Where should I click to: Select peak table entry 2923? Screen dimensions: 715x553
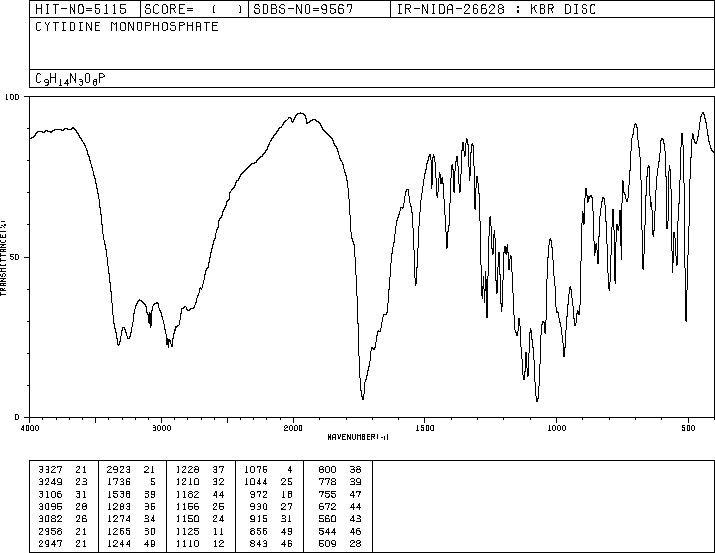click(x=119, y=469)
